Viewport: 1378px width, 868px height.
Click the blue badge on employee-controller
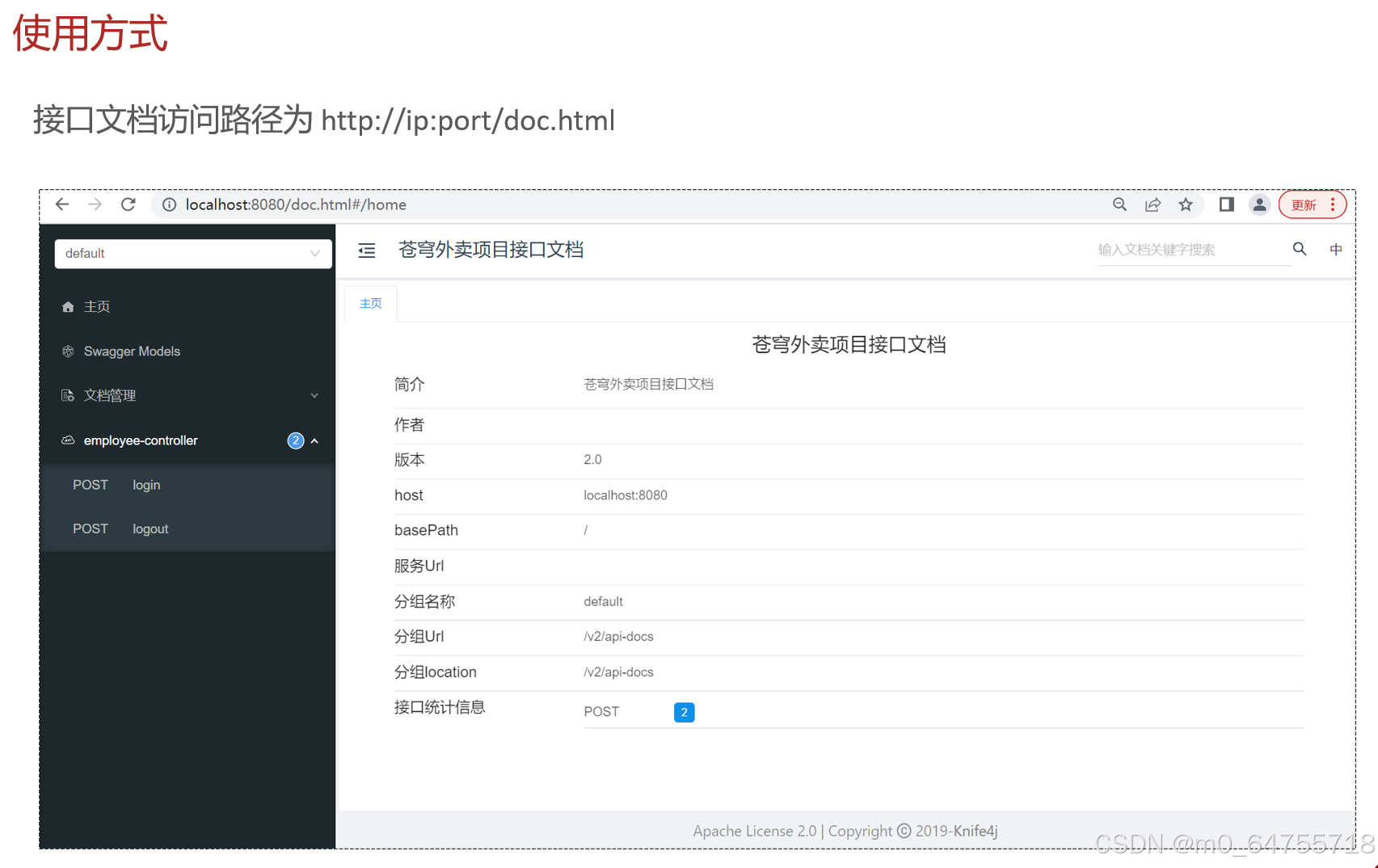click(296, 440)
